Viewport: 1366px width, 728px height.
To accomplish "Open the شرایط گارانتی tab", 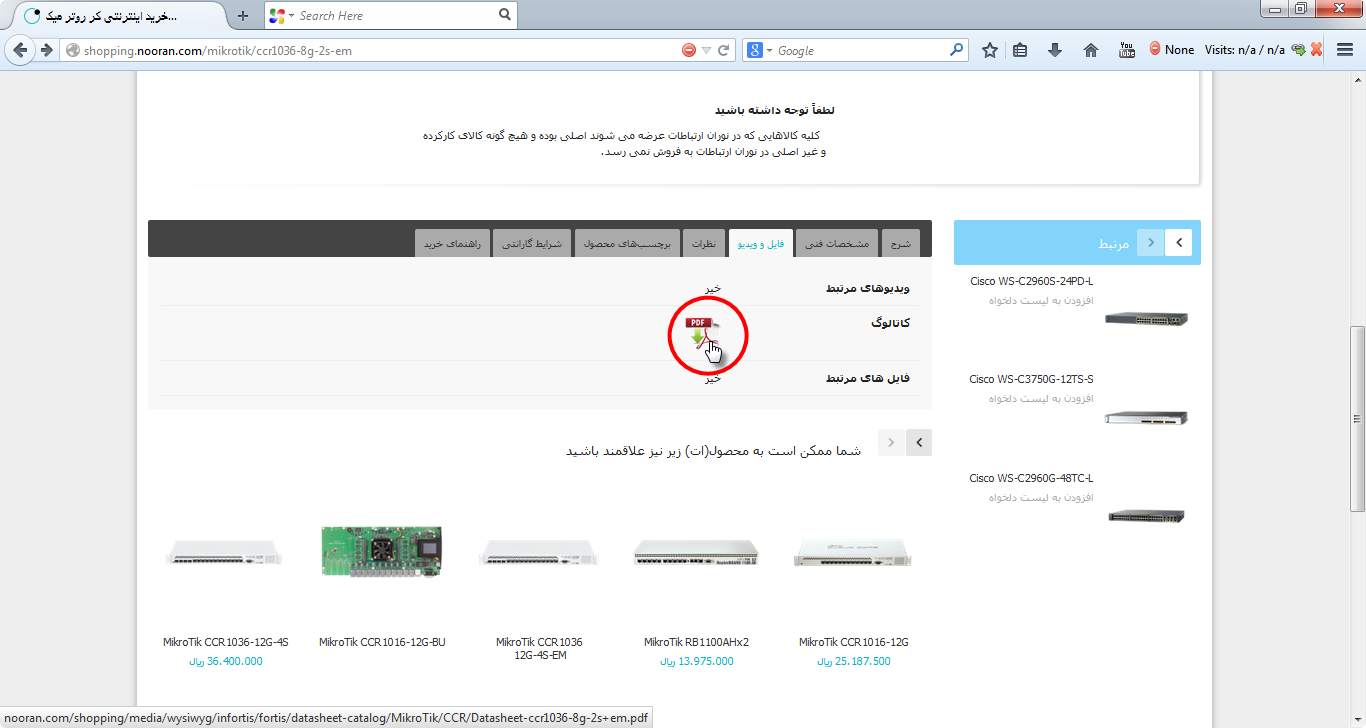I will tap(532, 243).
